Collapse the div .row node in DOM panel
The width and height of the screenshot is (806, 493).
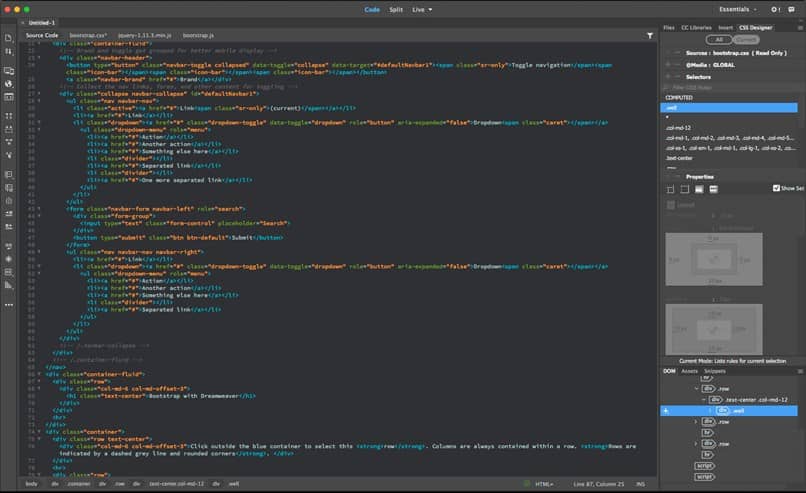(698, 388)
